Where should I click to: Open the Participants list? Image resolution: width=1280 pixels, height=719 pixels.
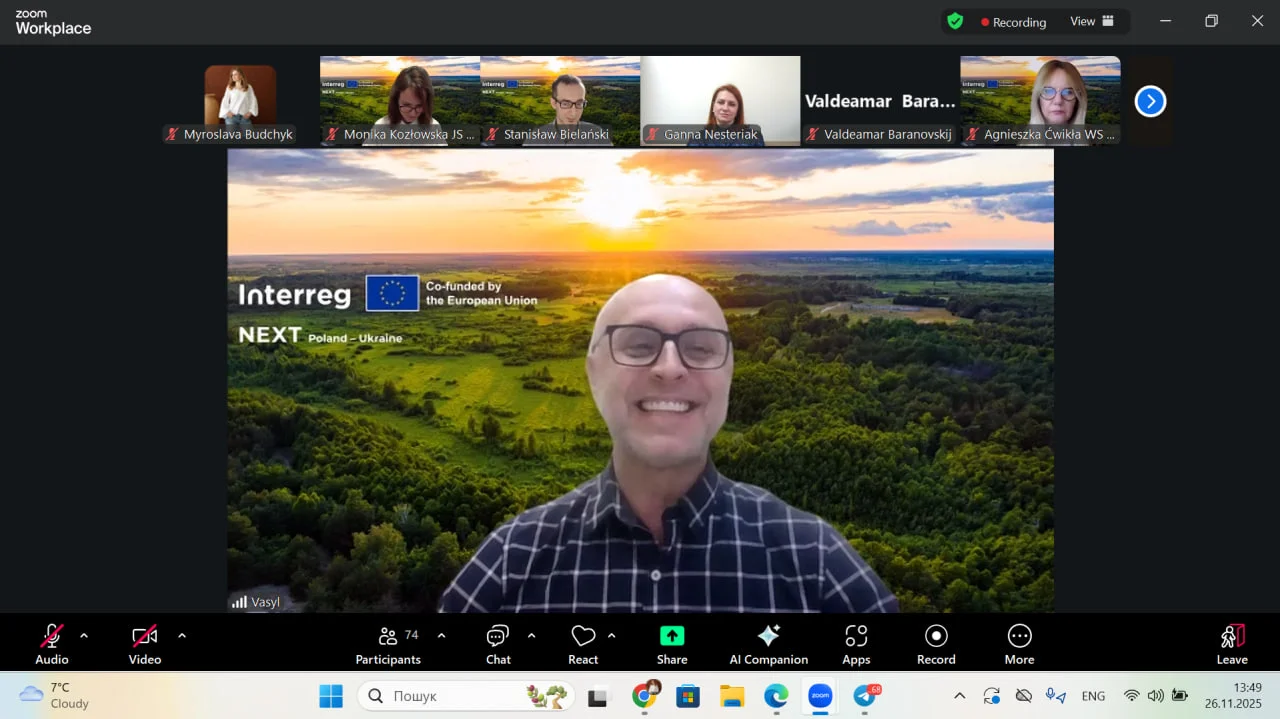coord(388,644)
